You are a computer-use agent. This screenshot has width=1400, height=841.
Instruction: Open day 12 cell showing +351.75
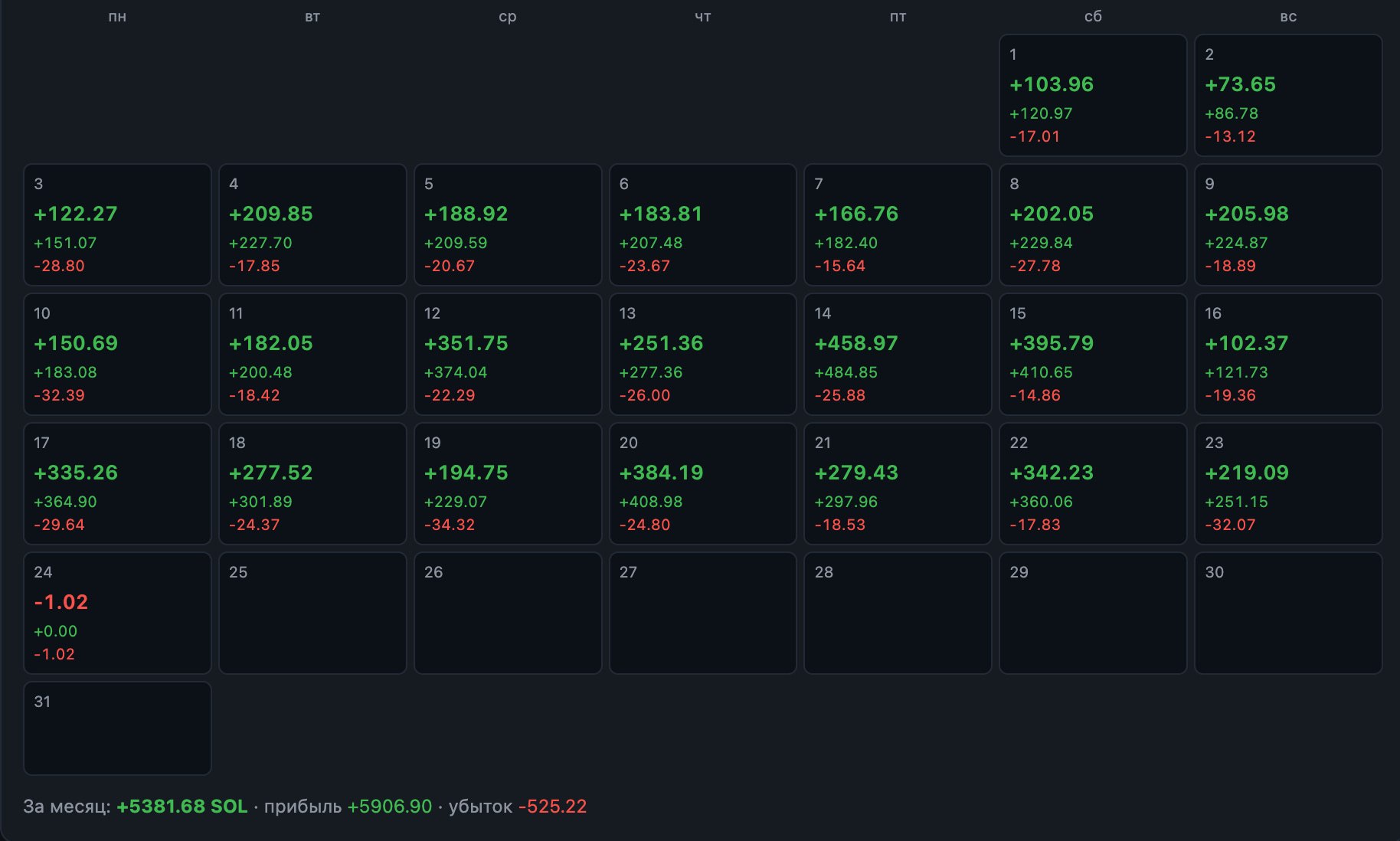(x=508, y=354)
